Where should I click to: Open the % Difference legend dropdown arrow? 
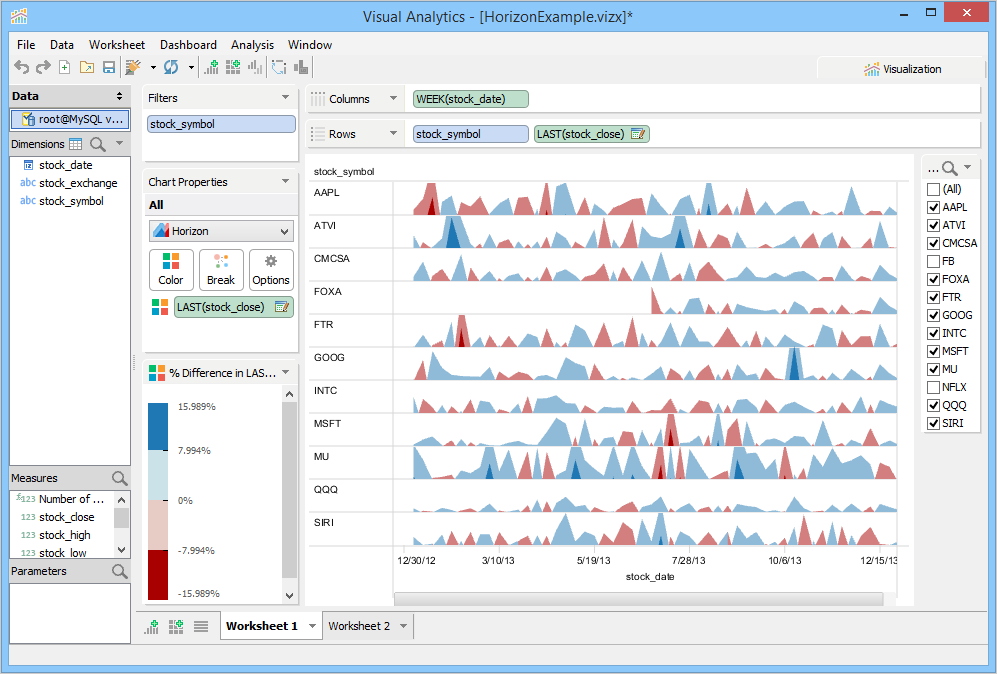click(x=285, y=372)
